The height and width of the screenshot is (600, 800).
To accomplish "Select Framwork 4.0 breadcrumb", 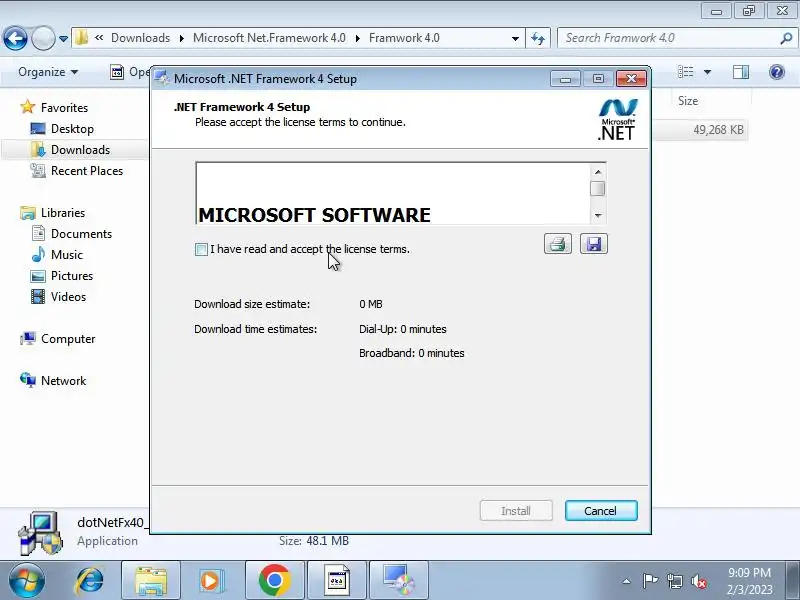I will 404,38.
